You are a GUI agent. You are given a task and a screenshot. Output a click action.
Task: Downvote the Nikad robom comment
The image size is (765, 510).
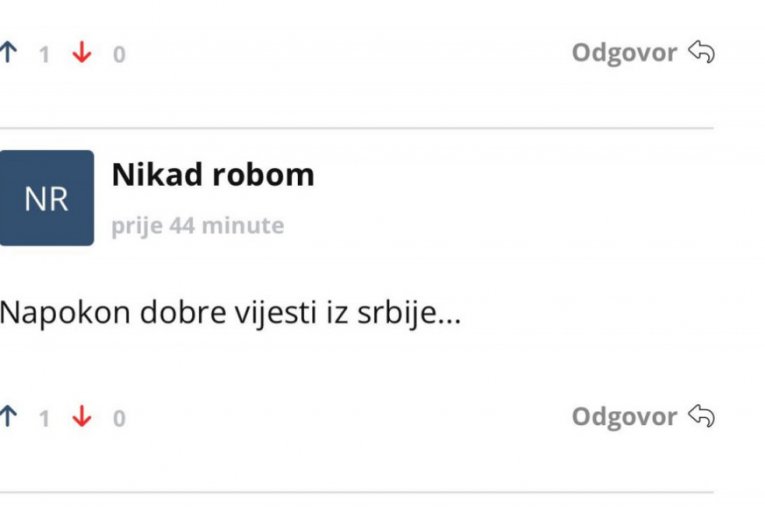(81, 416)
